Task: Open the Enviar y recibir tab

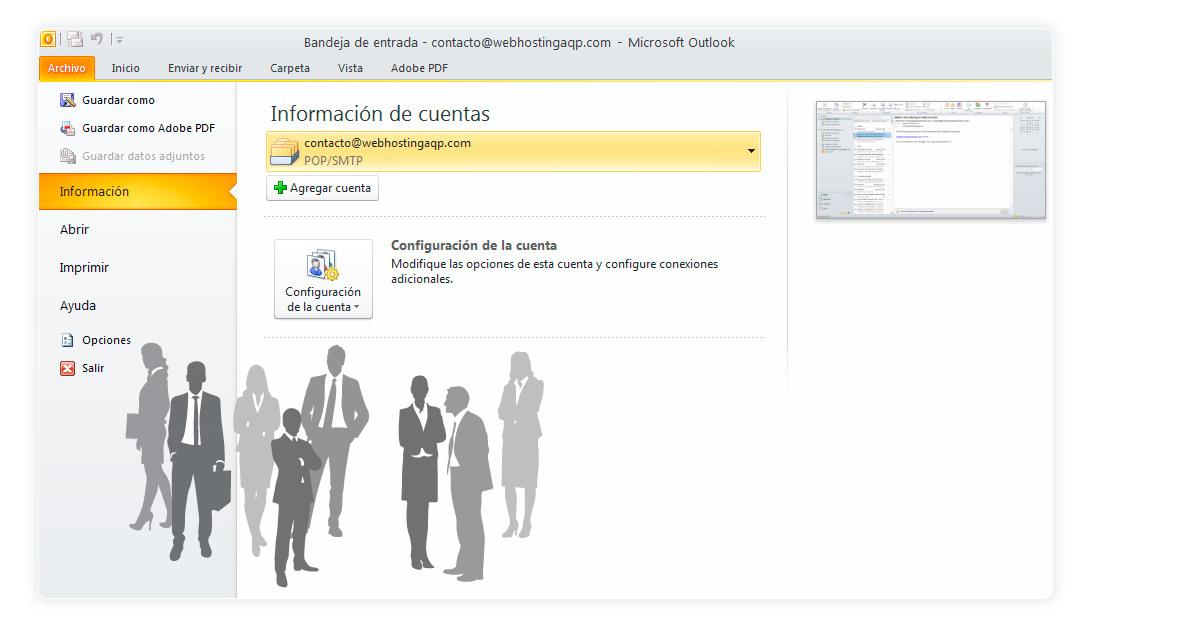Action: click(205, 68)
